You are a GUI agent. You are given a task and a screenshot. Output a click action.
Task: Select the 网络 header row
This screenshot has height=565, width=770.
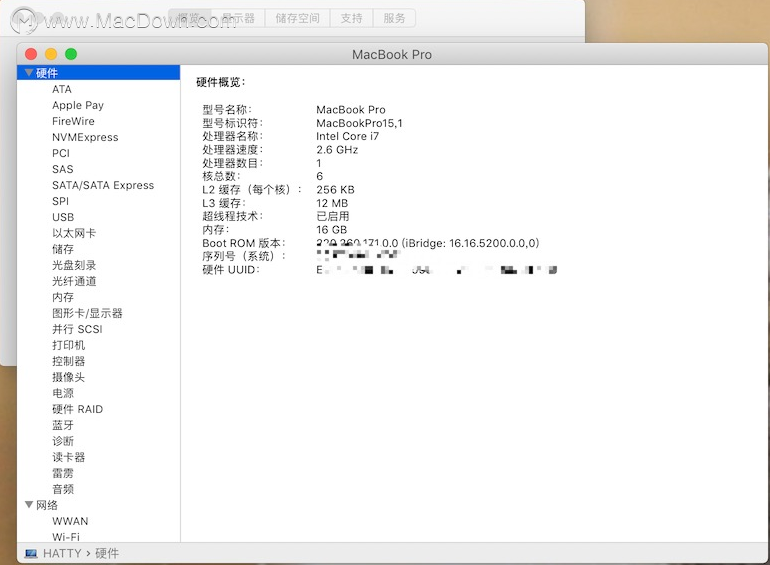98,505
